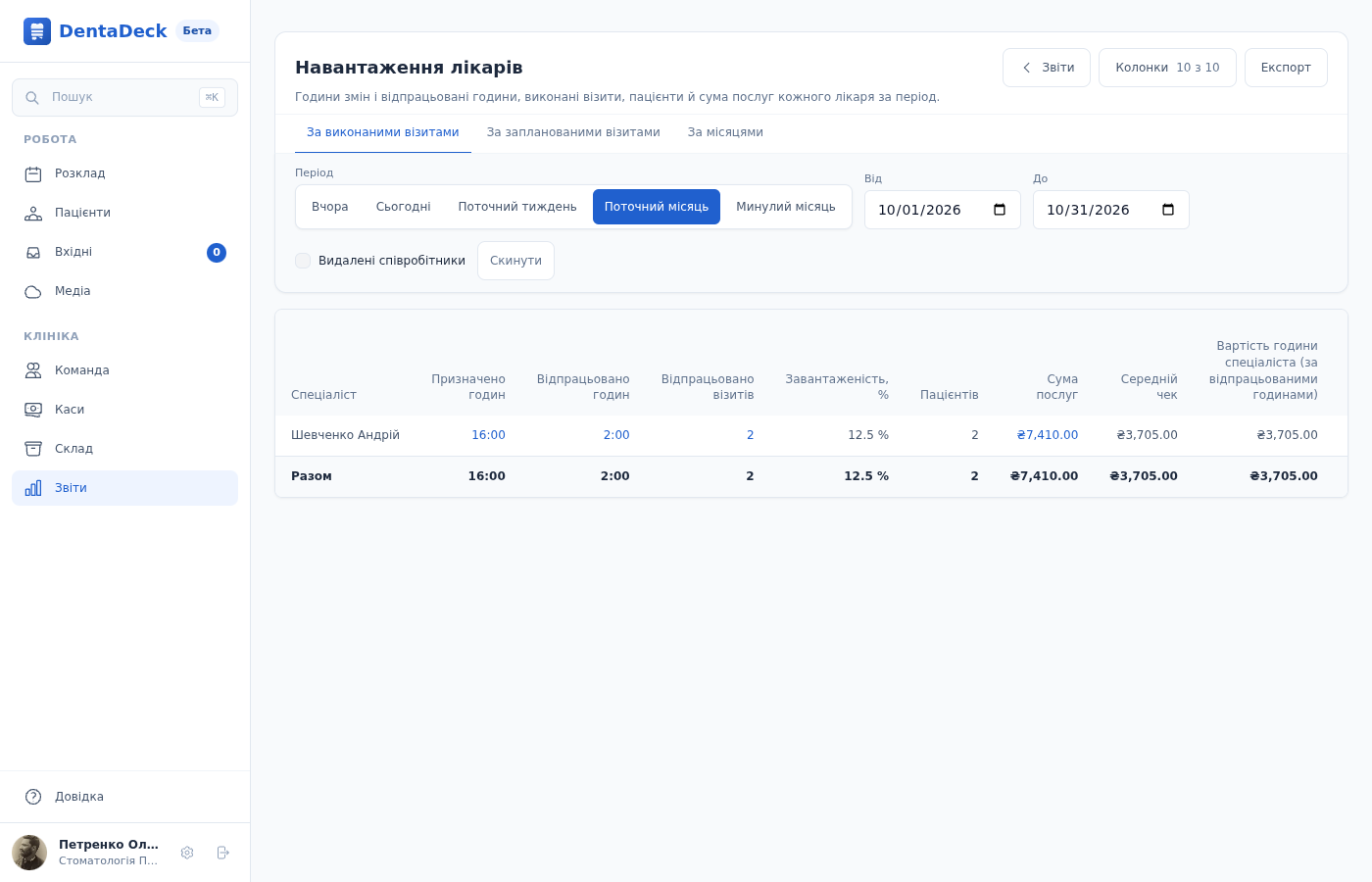Open Каси cash register icon
Screen dimensions: 1372x882
33,410
